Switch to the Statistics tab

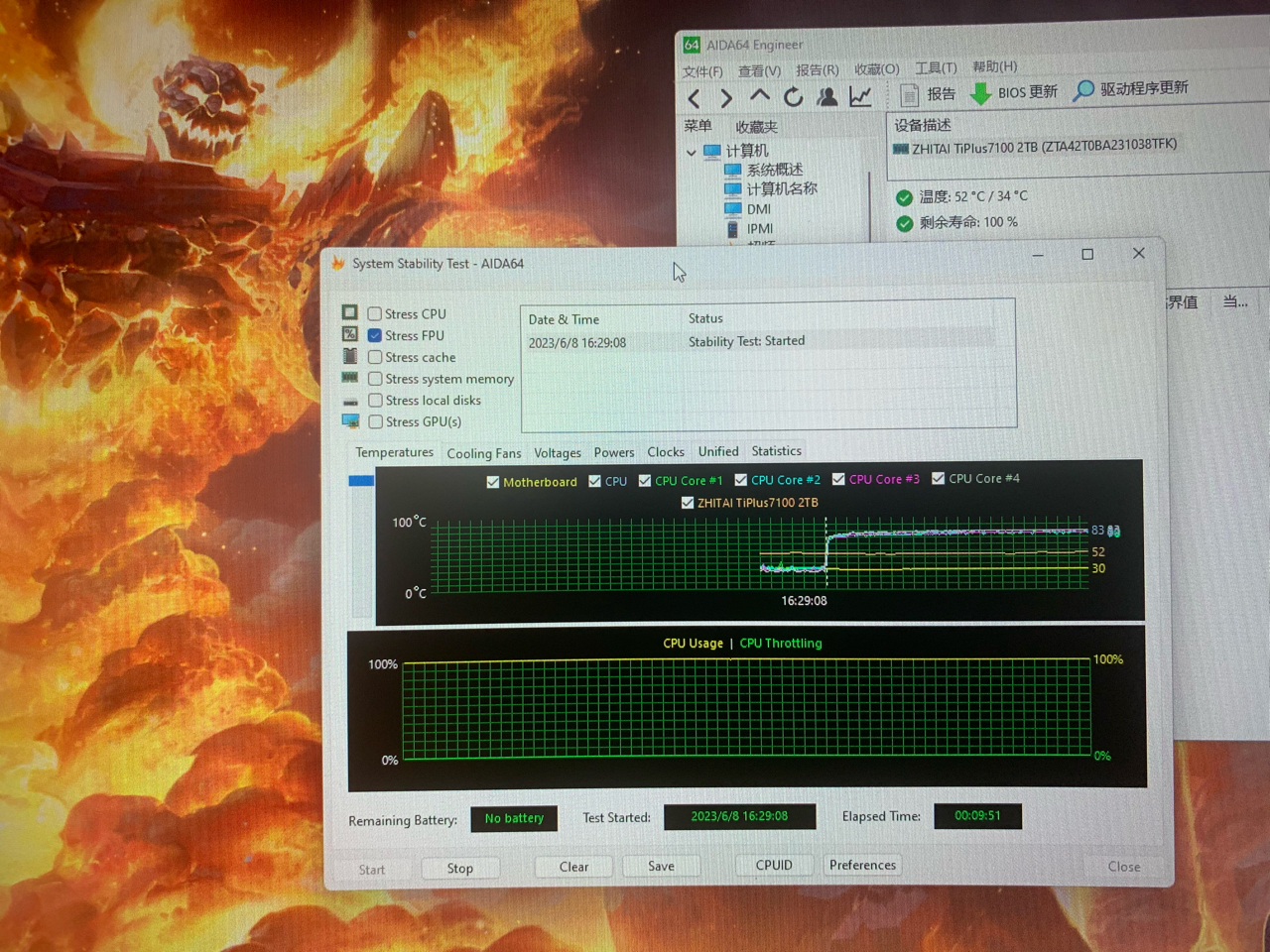776,451
